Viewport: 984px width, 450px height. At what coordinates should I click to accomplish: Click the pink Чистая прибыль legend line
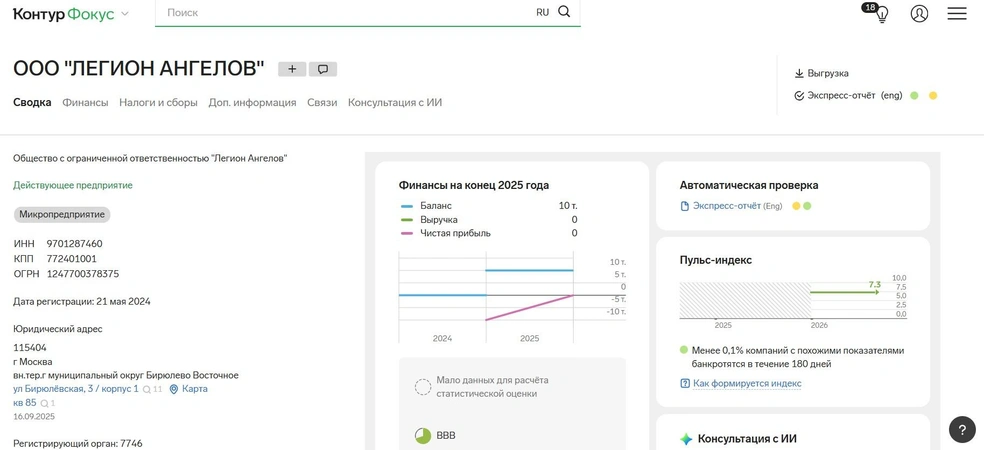click(407, 233)
